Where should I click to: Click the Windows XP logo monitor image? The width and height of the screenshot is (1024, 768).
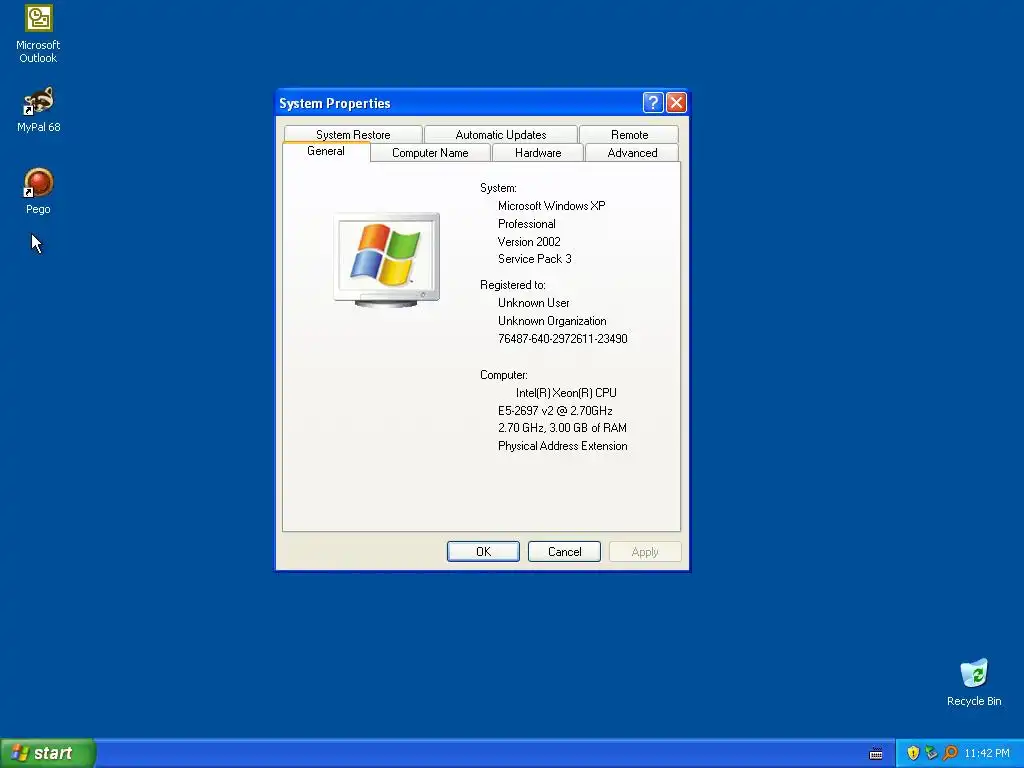(387, 259)
